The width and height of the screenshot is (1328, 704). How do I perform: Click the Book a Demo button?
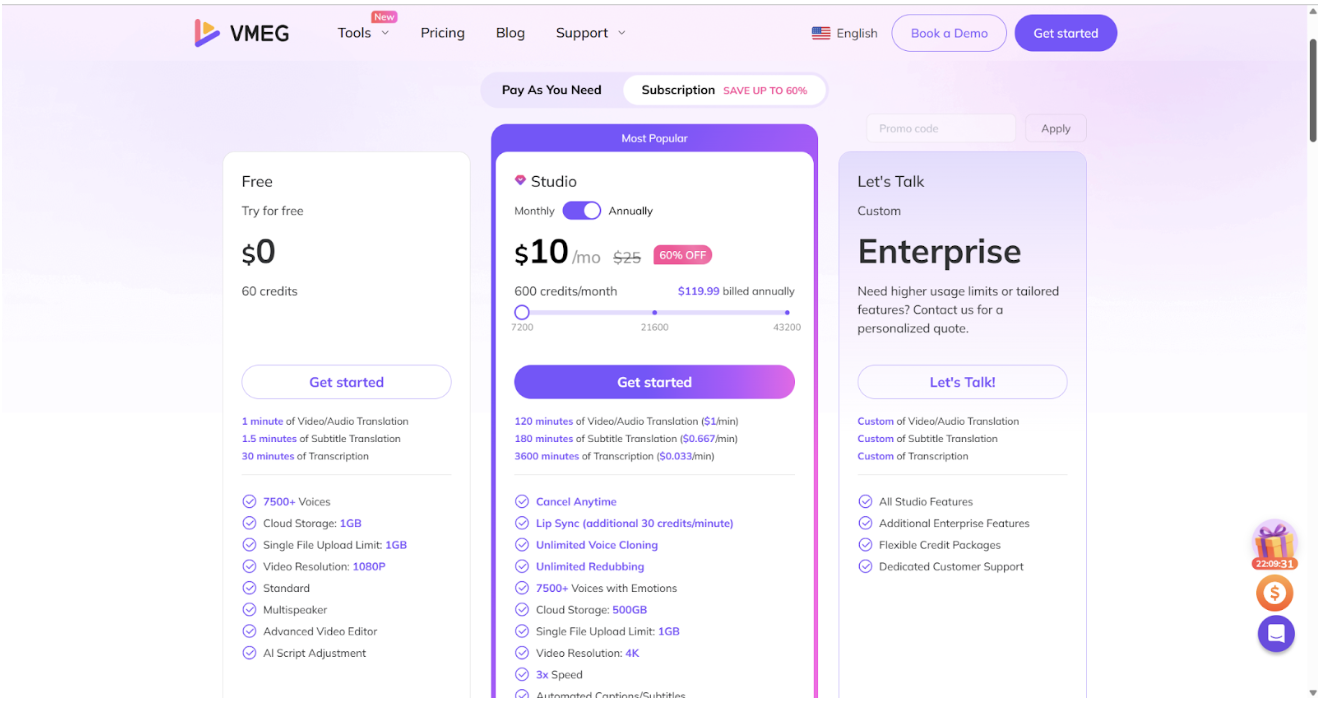pyautogui.click(x=949, y=33)
